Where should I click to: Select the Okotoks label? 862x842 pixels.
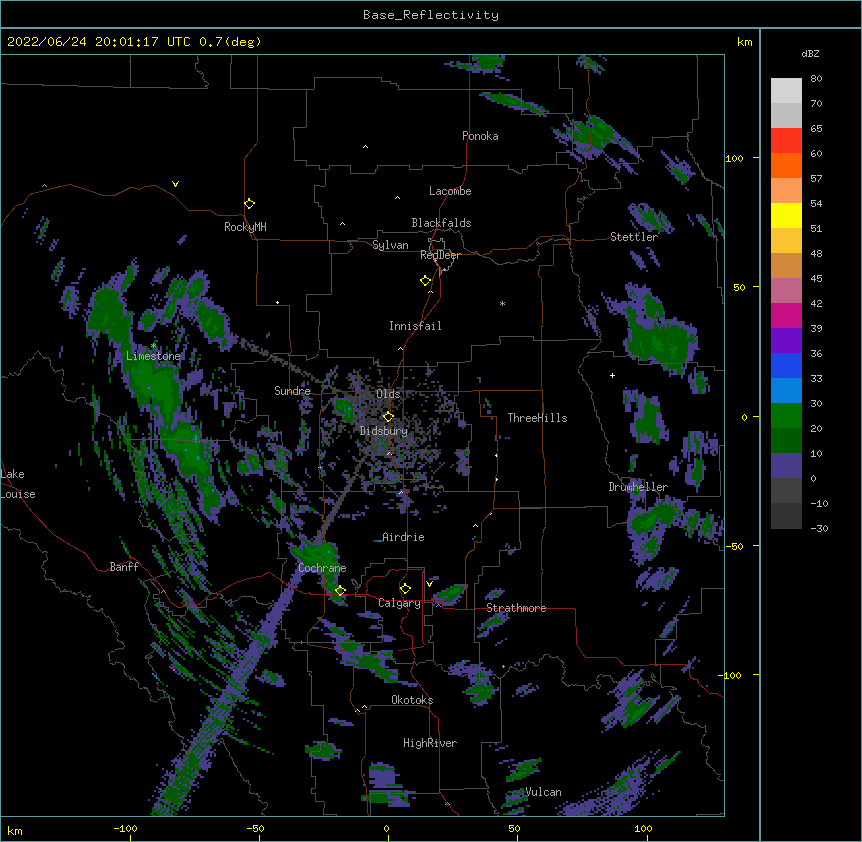(412, 700)
